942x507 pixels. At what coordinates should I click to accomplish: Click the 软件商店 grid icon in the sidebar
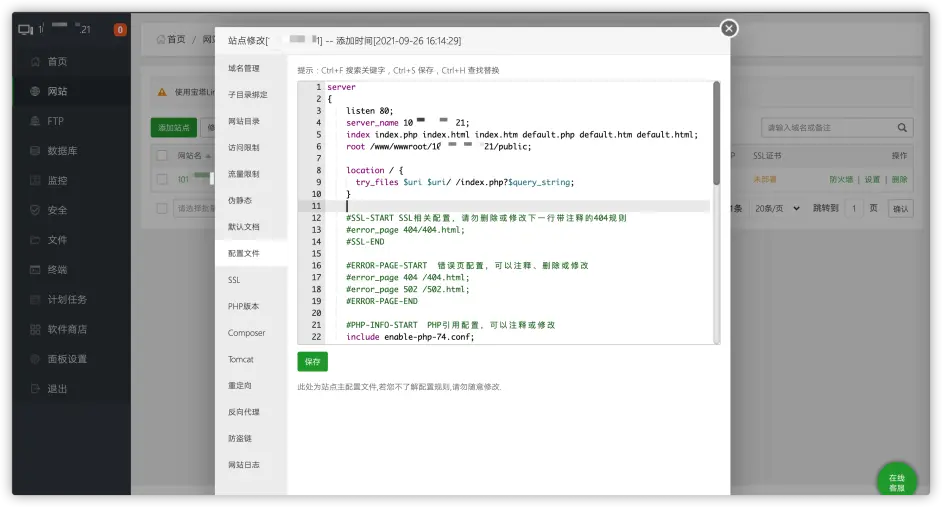[x=35, y=329]
